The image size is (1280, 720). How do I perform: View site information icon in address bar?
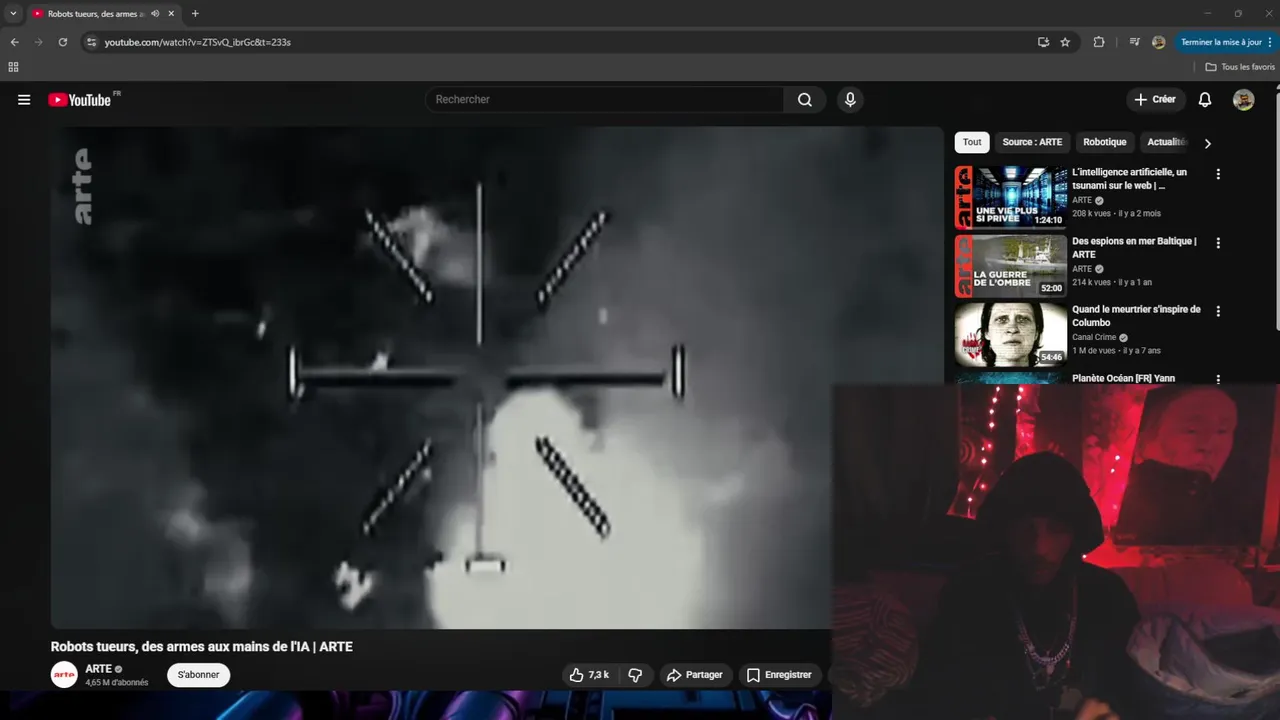(x=91, y=42)
